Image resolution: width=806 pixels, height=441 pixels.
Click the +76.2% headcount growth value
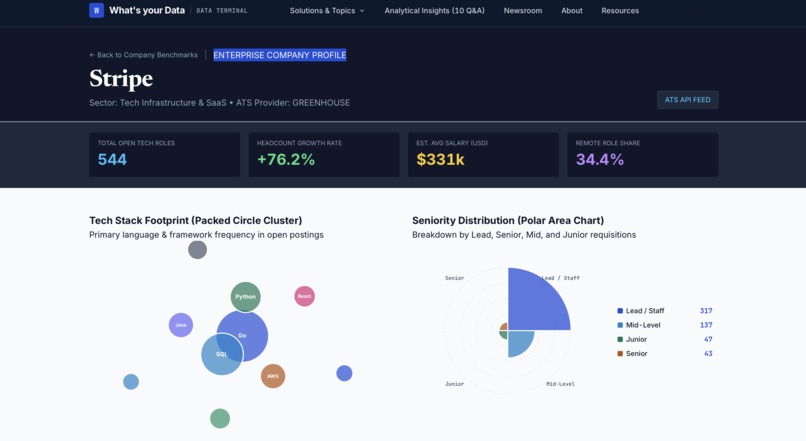[286, 159]
